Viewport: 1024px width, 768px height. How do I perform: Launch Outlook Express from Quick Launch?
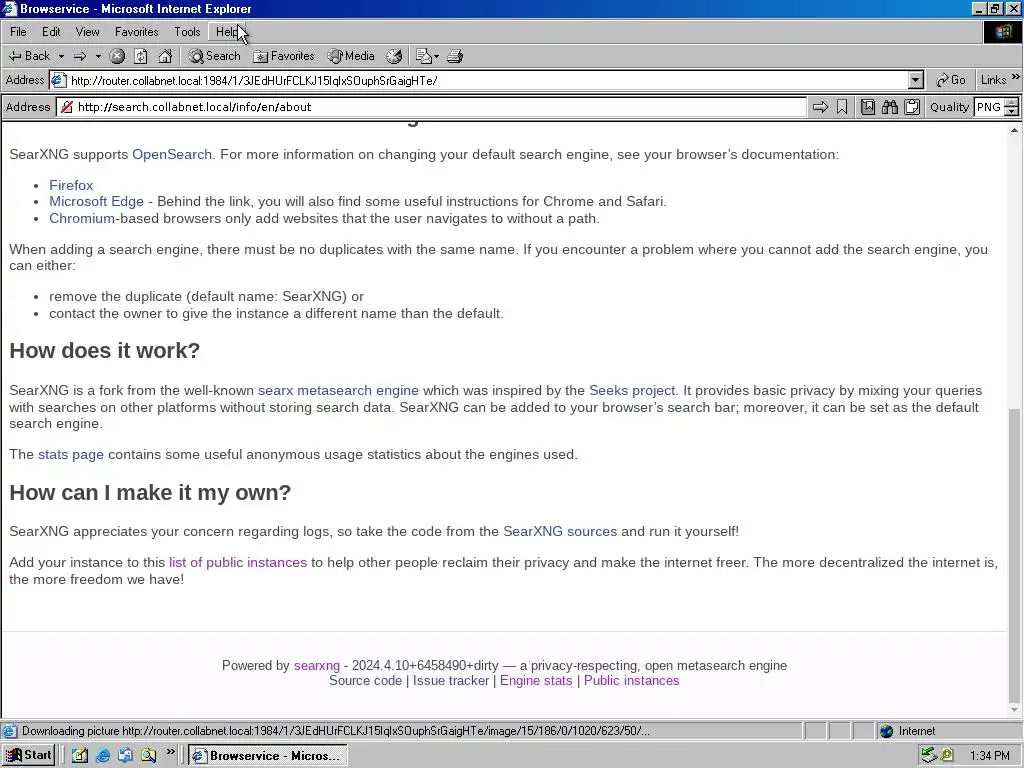(125, 756)
